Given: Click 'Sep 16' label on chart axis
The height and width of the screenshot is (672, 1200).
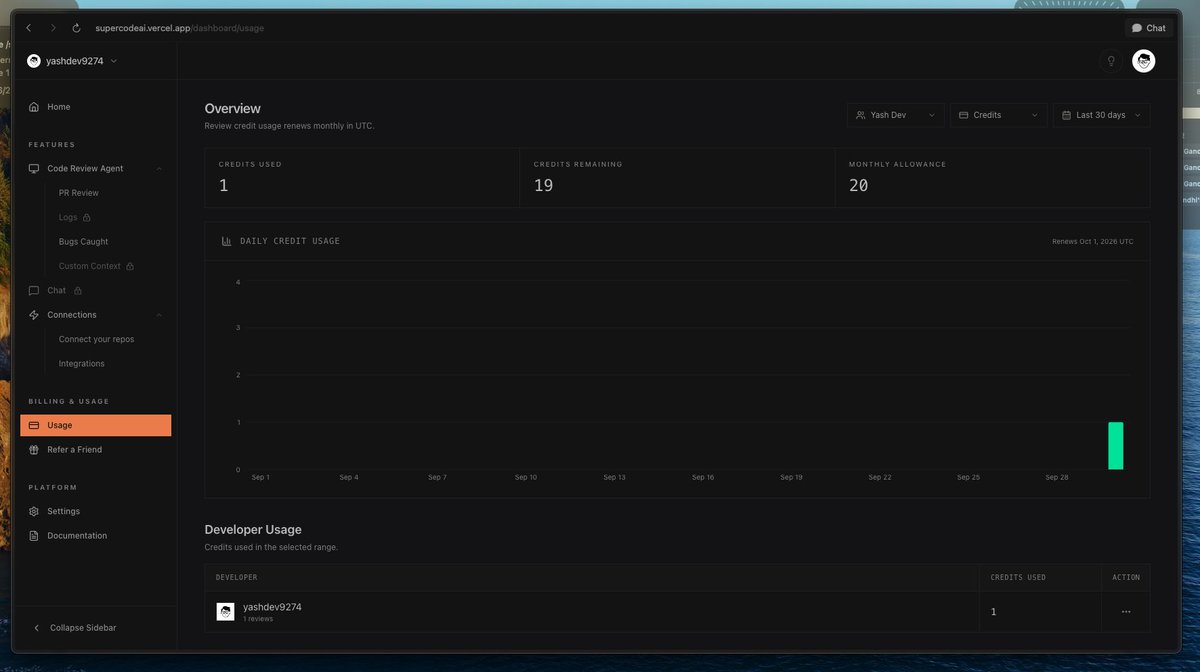Looking at the screenshot, I should pos(703,477).
